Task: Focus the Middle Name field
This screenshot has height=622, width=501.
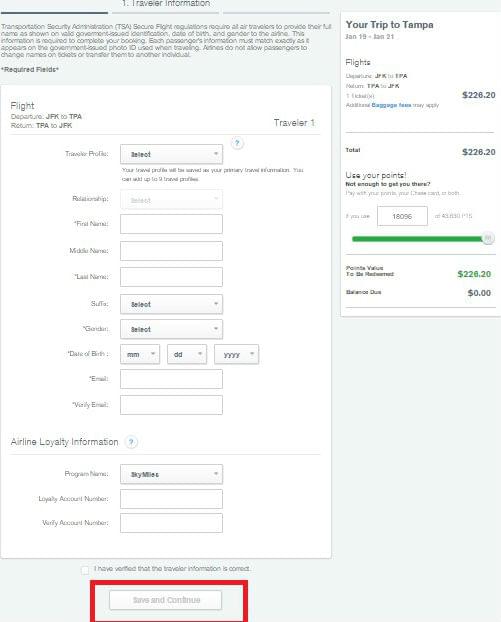Action: click(171, 251)
